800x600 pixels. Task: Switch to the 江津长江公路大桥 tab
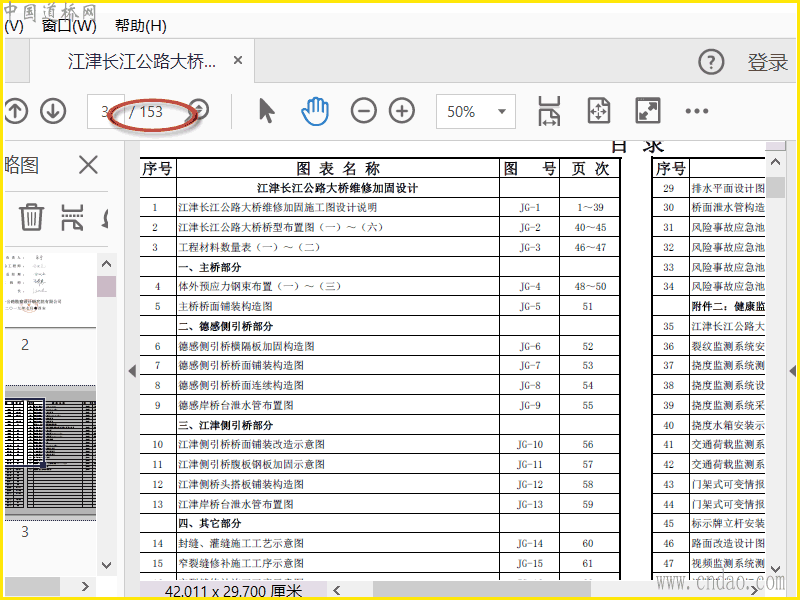click(x=142, y=61)
